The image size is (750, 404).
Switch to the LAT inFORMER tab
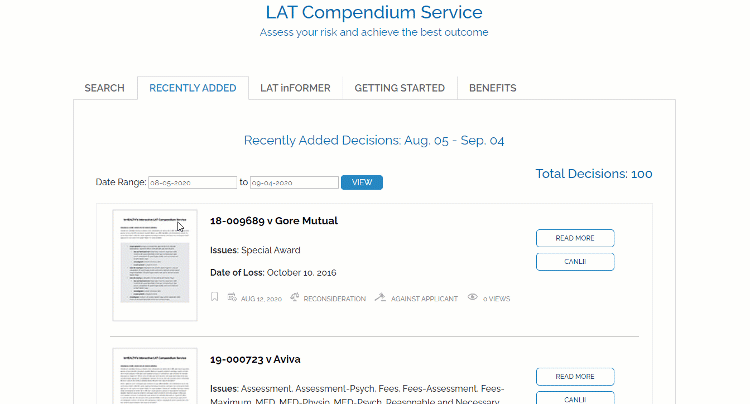coord(295,88)
